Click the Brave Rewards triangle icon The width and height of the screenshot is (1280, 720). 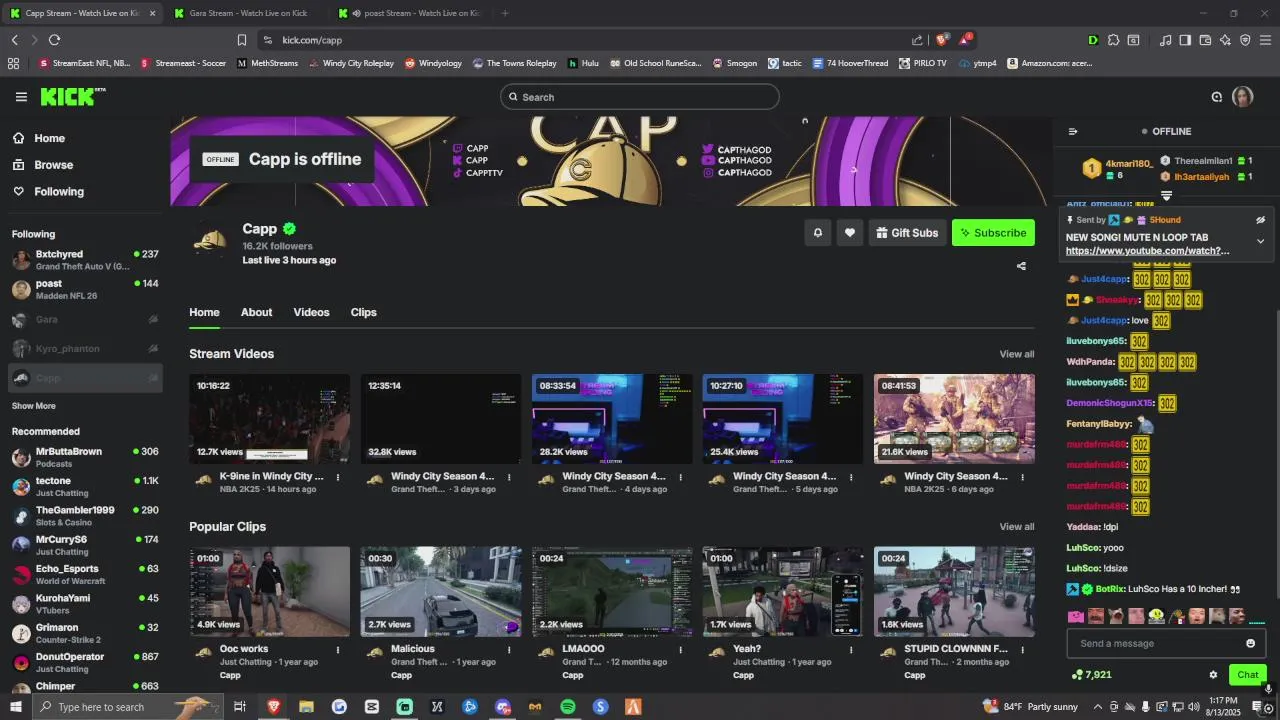click(965, 40)
